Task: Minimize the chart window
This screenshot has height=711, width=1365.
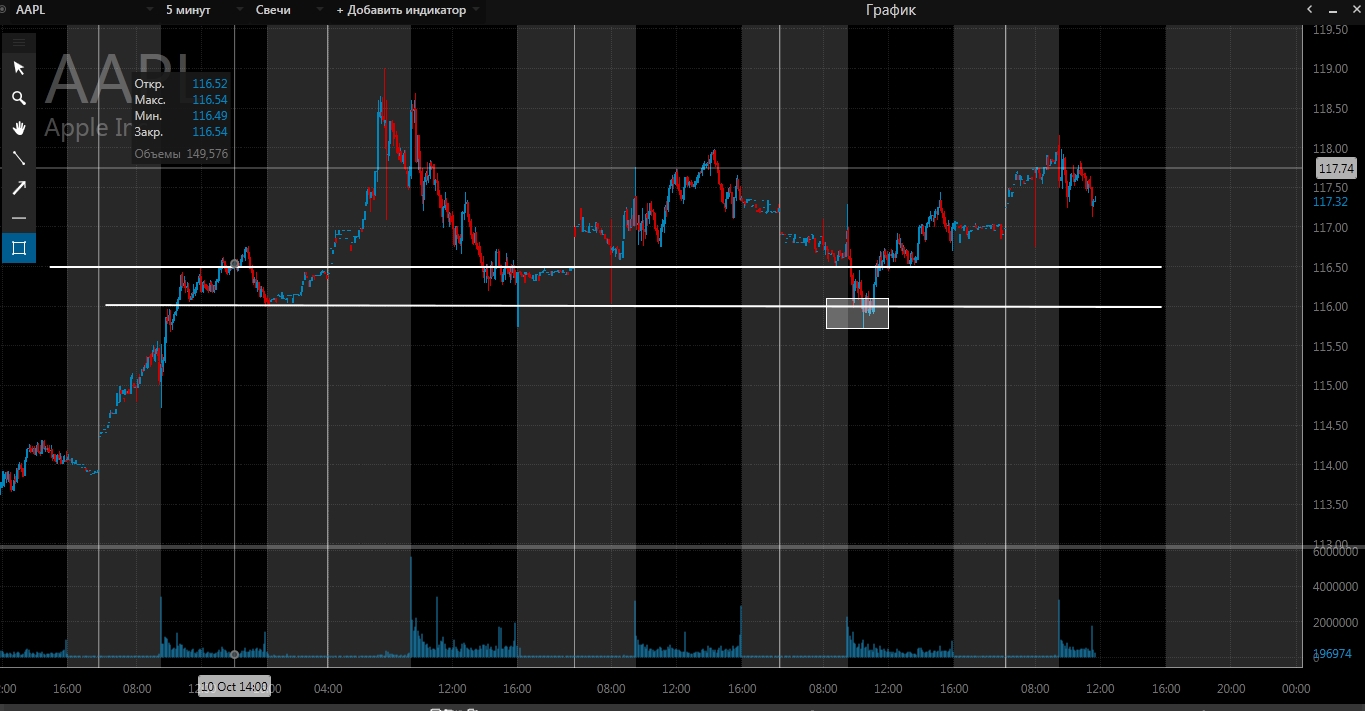Action: pos(1333,9)
